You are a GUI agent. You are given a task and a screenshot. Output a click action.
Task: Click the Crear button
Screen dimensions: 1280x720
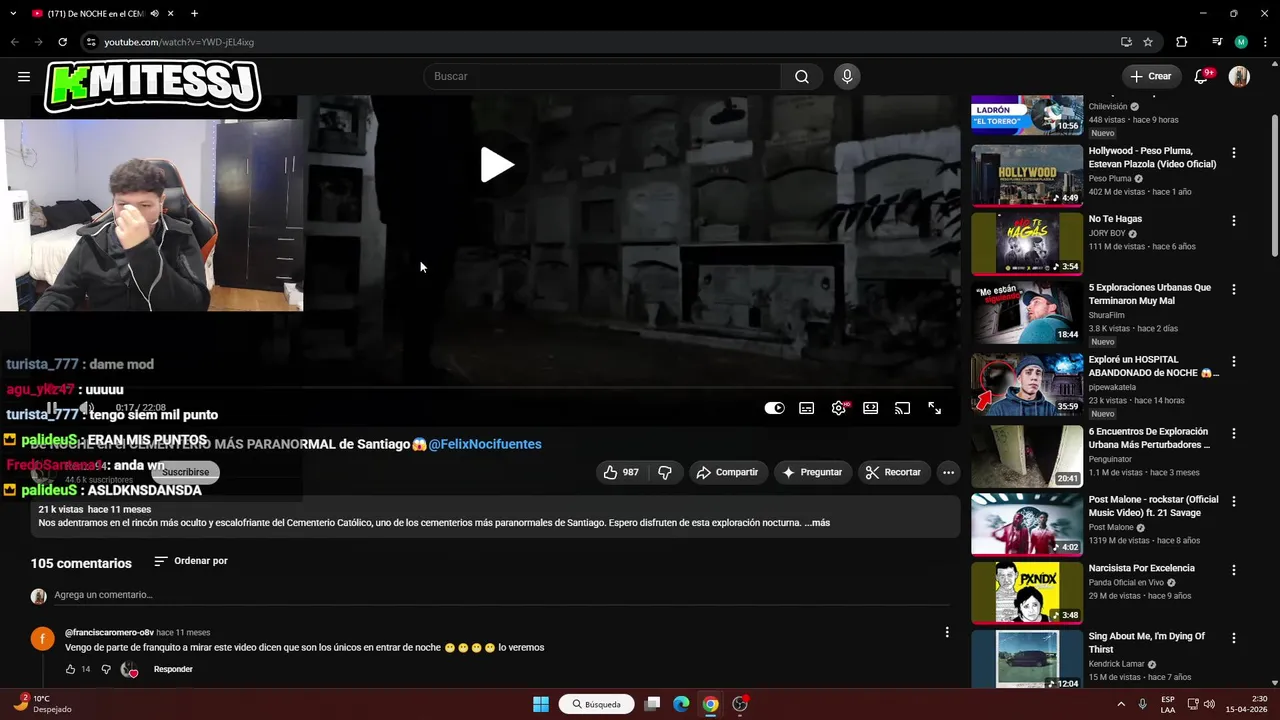tap(1150, 76)
